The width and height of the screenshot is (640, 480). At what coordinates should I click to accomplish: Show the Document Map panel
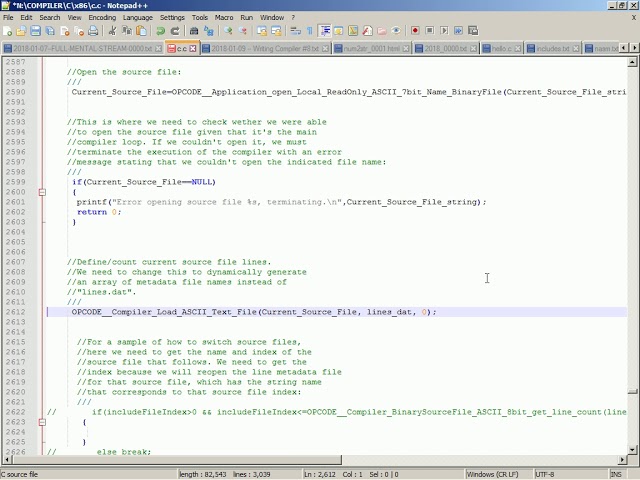tap(353, 31)
